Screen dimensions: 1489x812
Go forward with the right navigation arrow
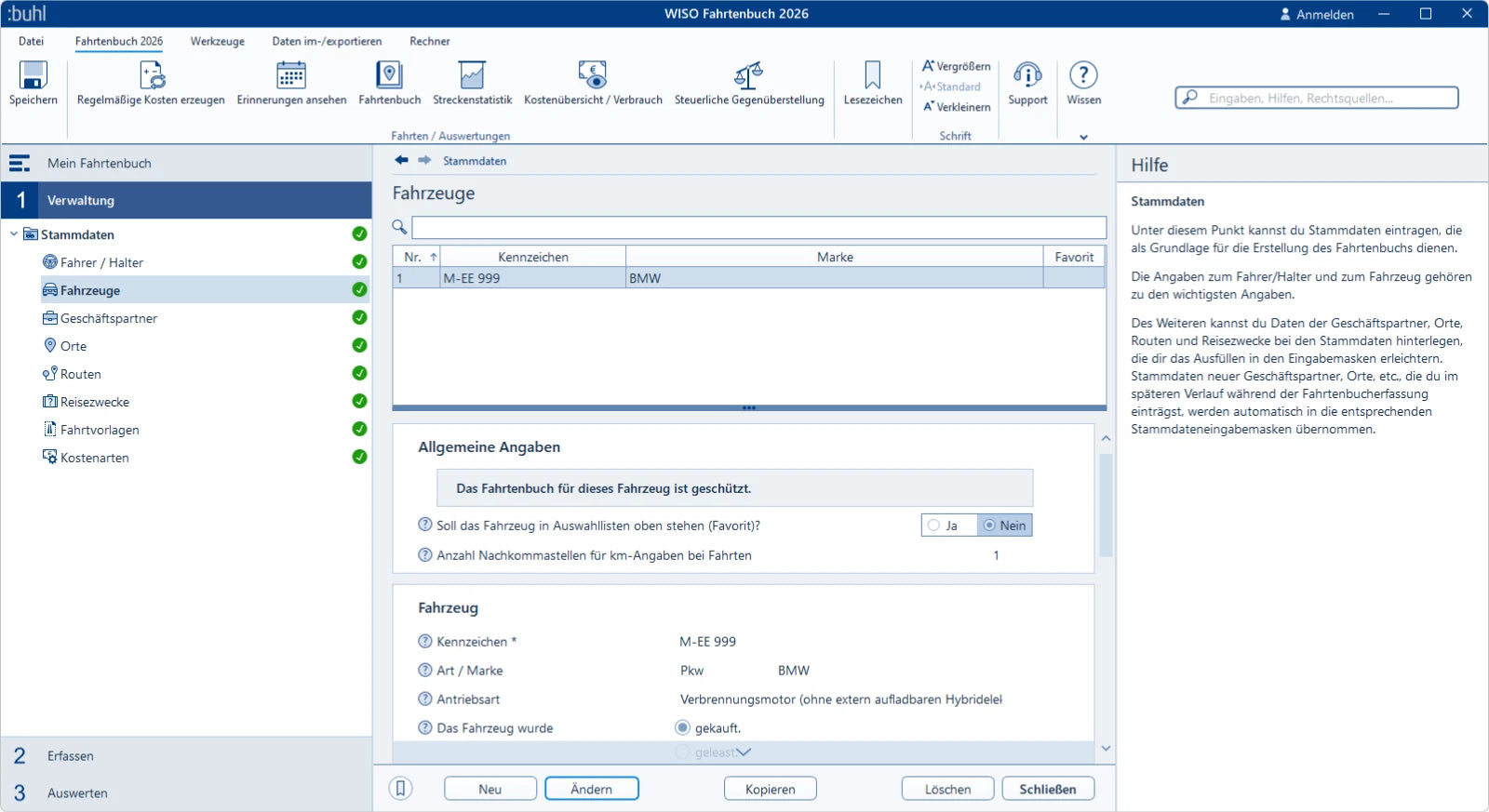coord(424,160)
